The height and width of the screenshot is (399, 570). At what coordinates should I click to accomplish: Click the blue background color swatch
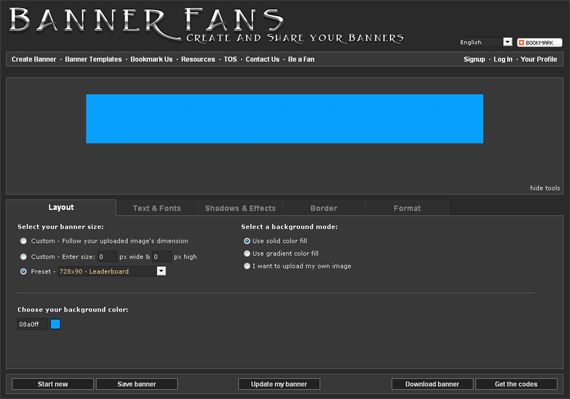tap(56, 324)
